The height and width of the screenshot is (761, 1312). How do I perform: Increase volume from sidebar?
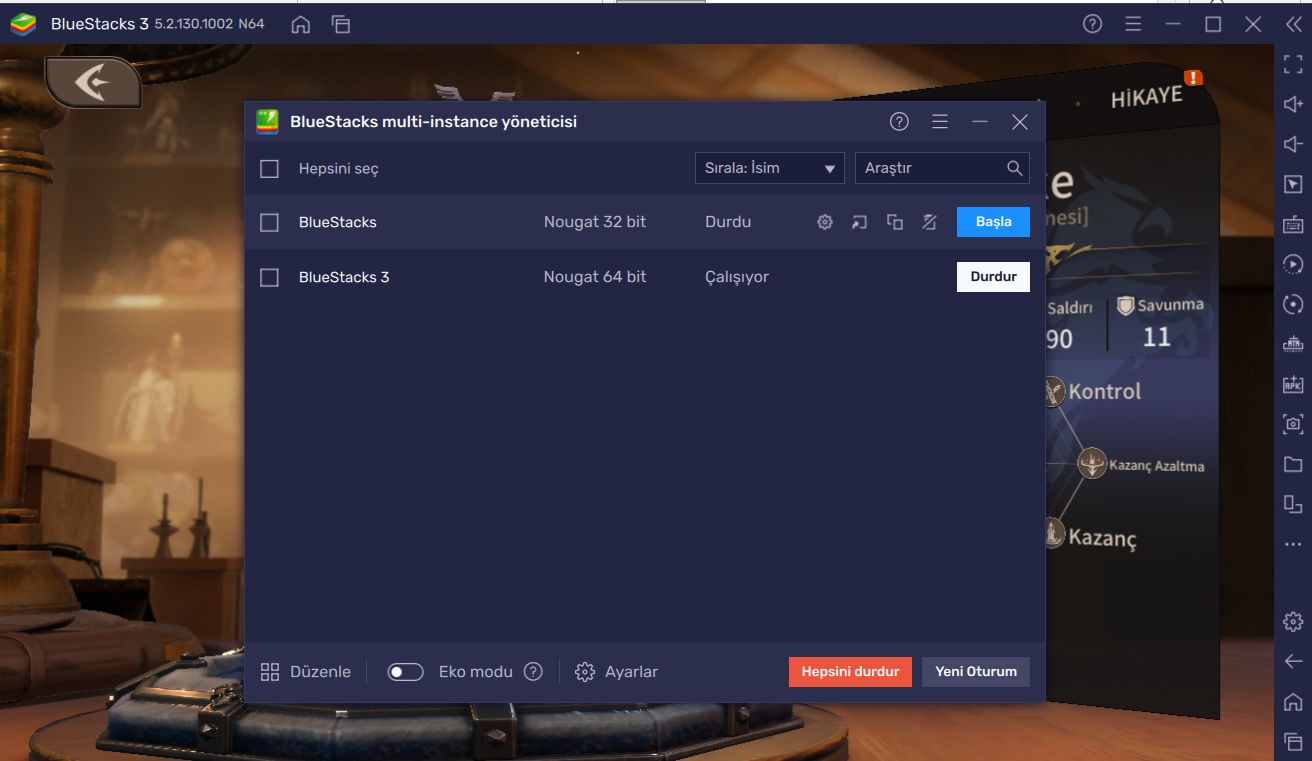coord(1293,105)
